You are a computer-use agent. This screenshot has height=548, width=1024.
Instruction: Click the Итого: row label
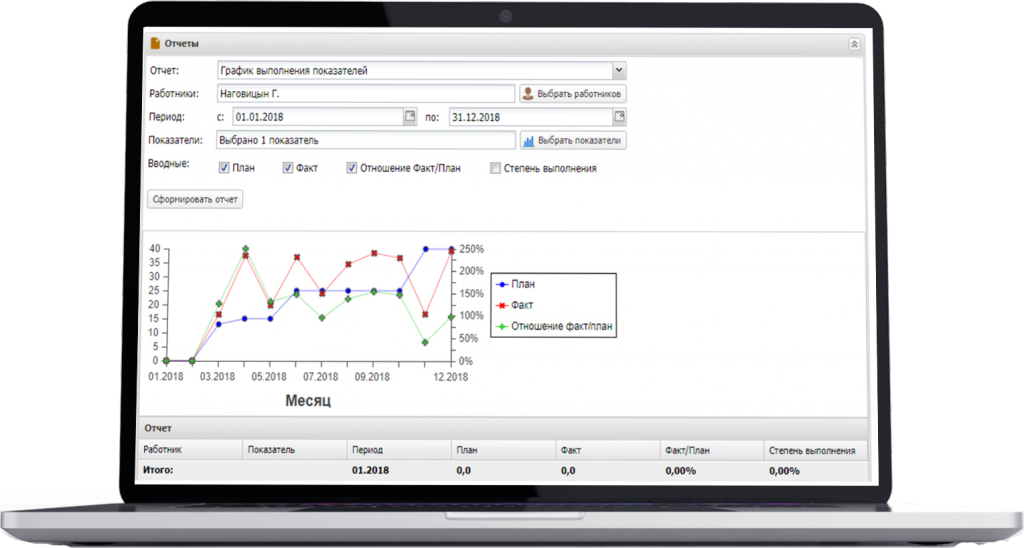(158, 470)
